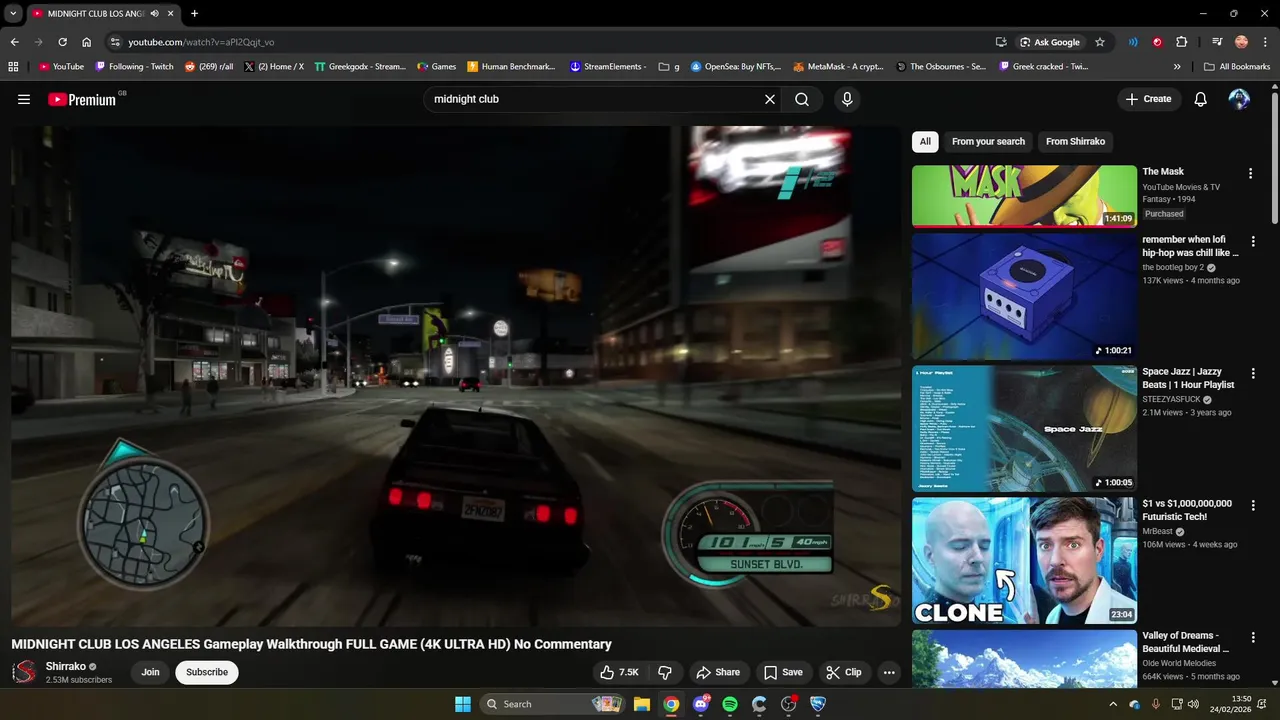Open Discord from the taskbar
Image resolution: width=1280 pixels, height=720 pixels.
coord(701,704)
